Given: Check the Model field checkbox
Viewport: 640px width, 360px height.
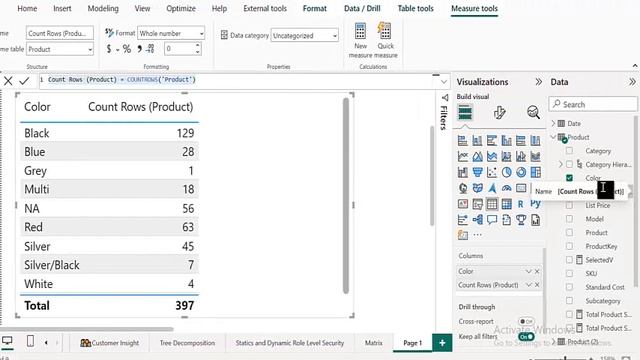Looking at the screenshot, I should [x=569, y=219].
